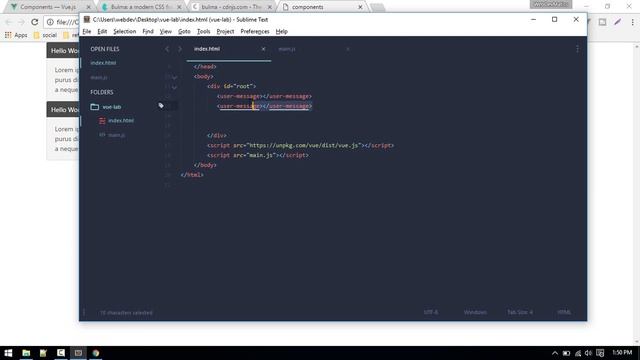This screenshot has height=360, width=640.
Task: Click the Sublime Text icon in the title bar
Action: point(87,19)
